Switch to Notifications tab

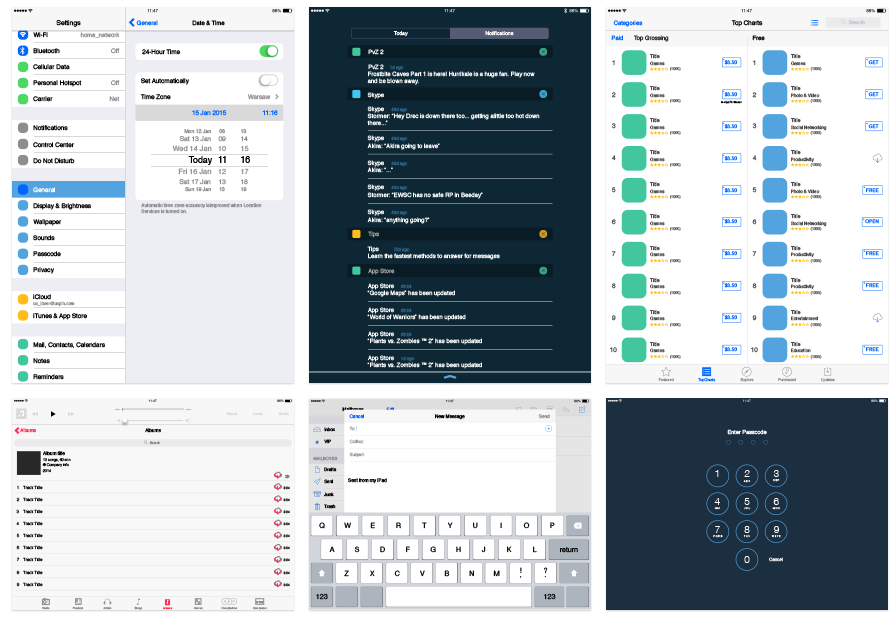tap(499, 33)
